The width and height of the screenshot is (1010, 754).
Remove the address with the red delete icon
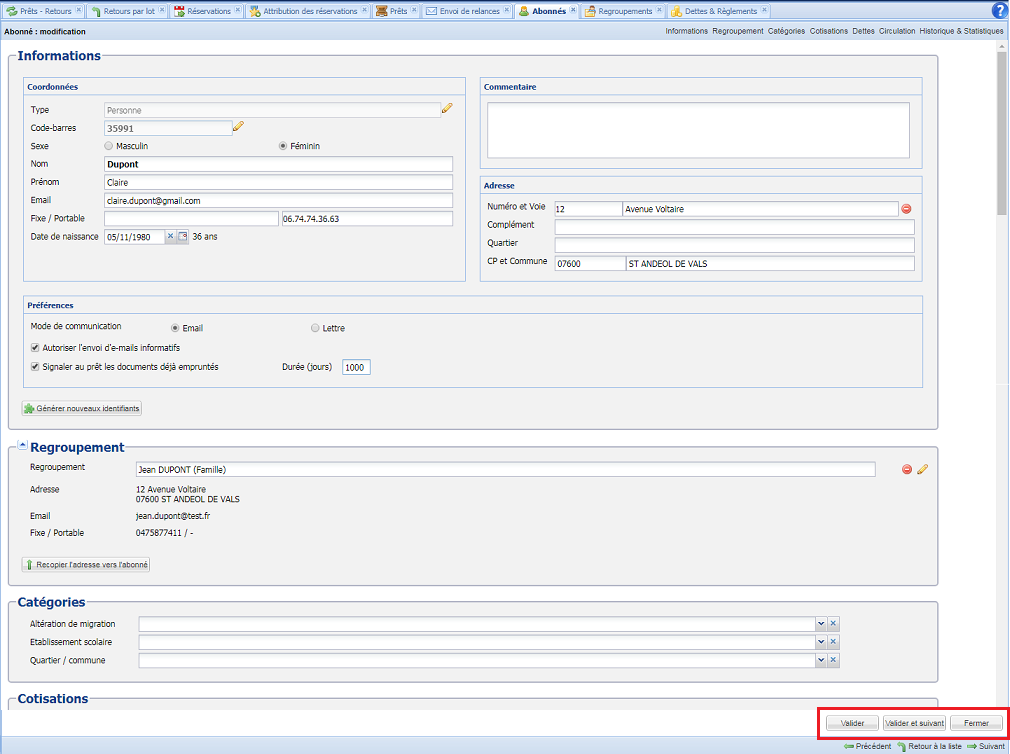(906, 208)
